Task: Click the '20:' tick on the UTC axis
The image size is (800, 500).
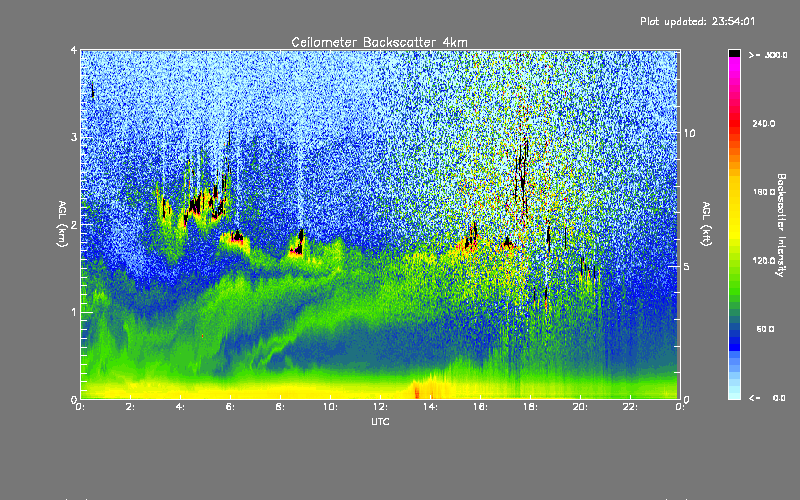Action: pos(581,407)
